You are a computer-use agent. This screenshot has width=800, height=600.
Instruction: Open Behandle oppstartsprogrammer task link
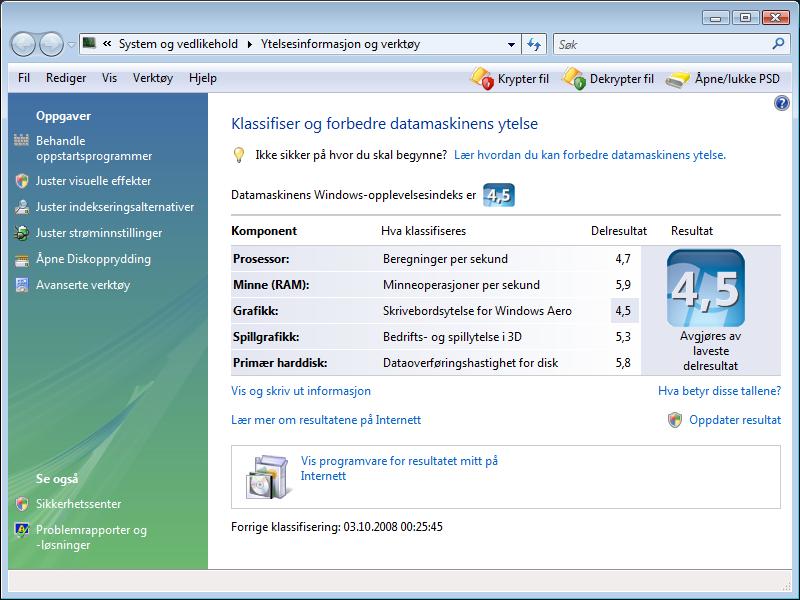click(x=94, y=148)
